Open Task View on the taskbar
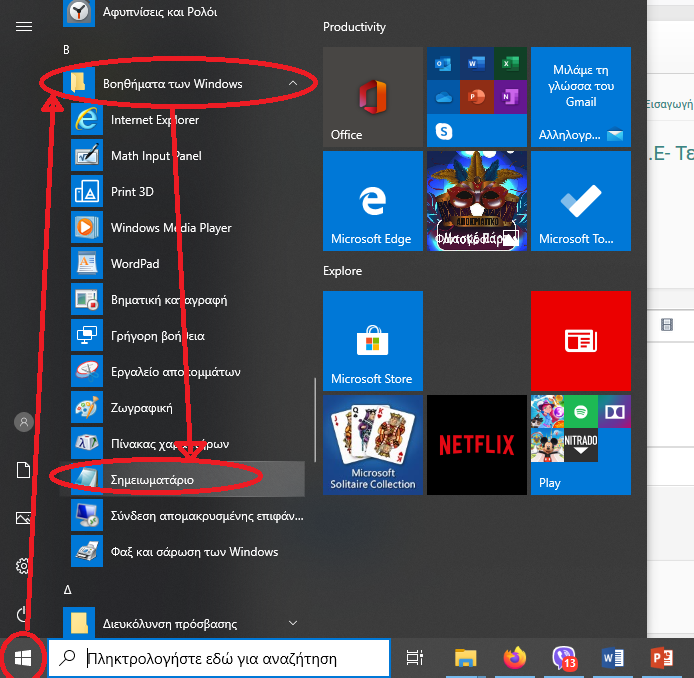 [x=415, y=659]
